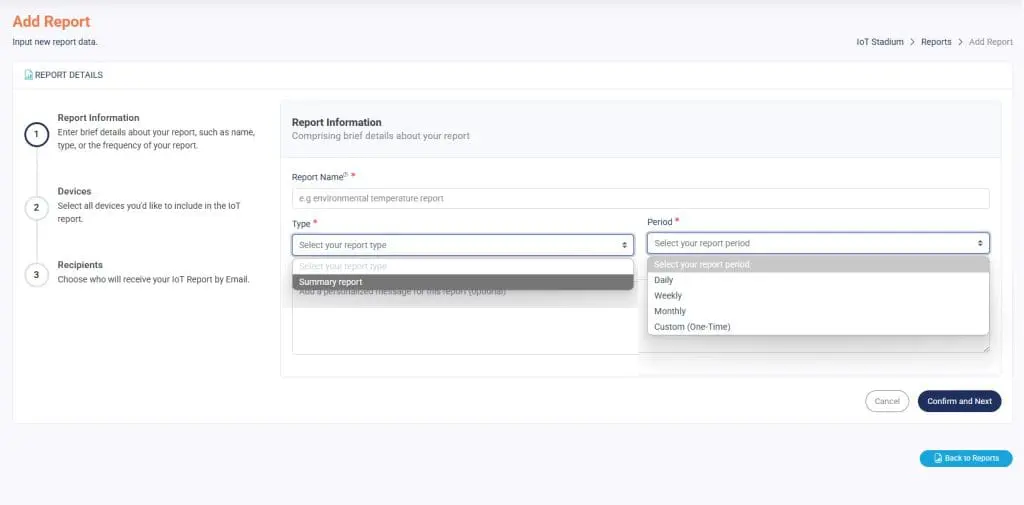Open IoT Stadium breadcrumb link
Viewport: 1024px width, 505px height.
[x=879, y=42]
